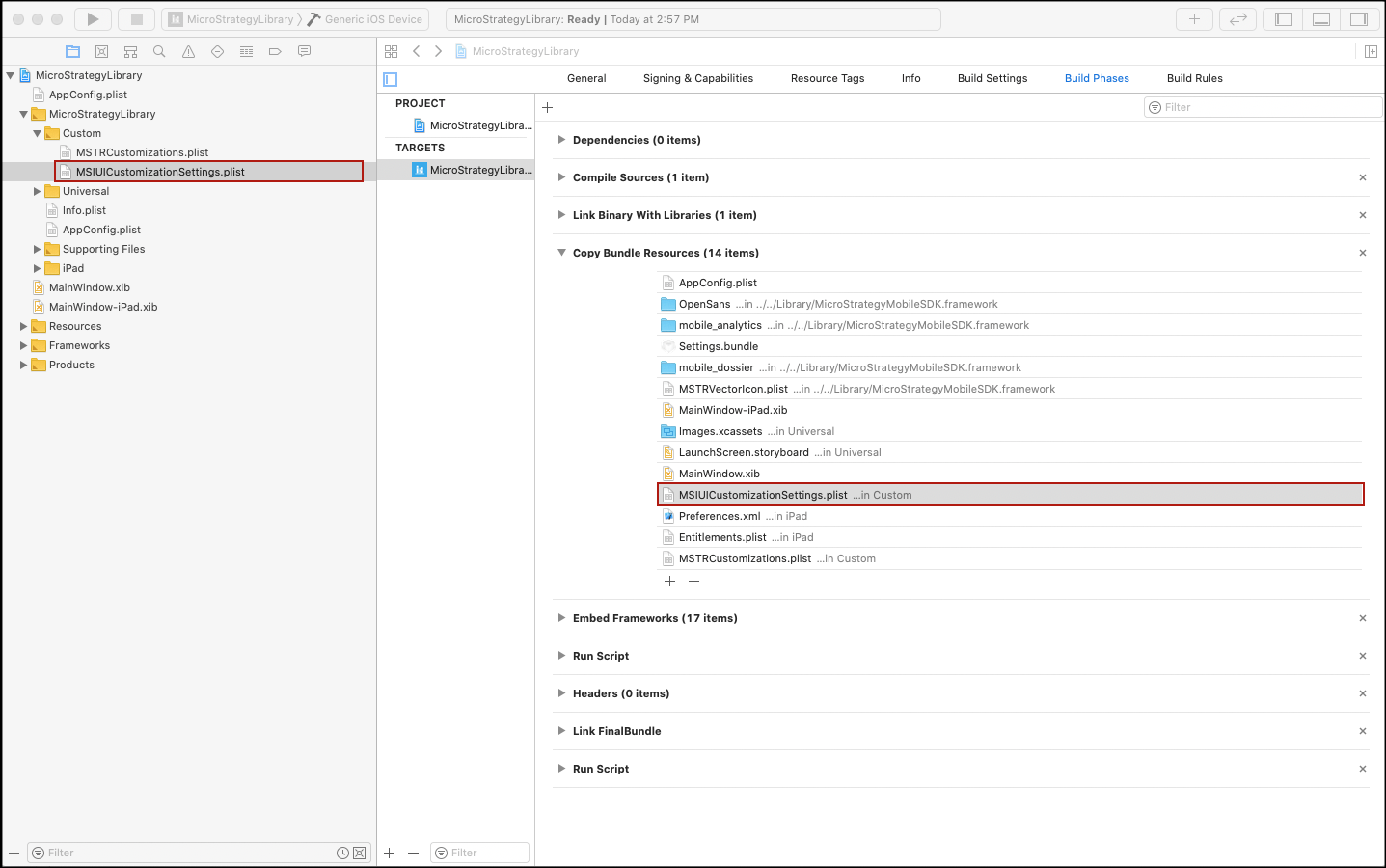Toggle the debug area panel button
The height and width of the screenshot is (868, 1386).
coord(1321,19)
